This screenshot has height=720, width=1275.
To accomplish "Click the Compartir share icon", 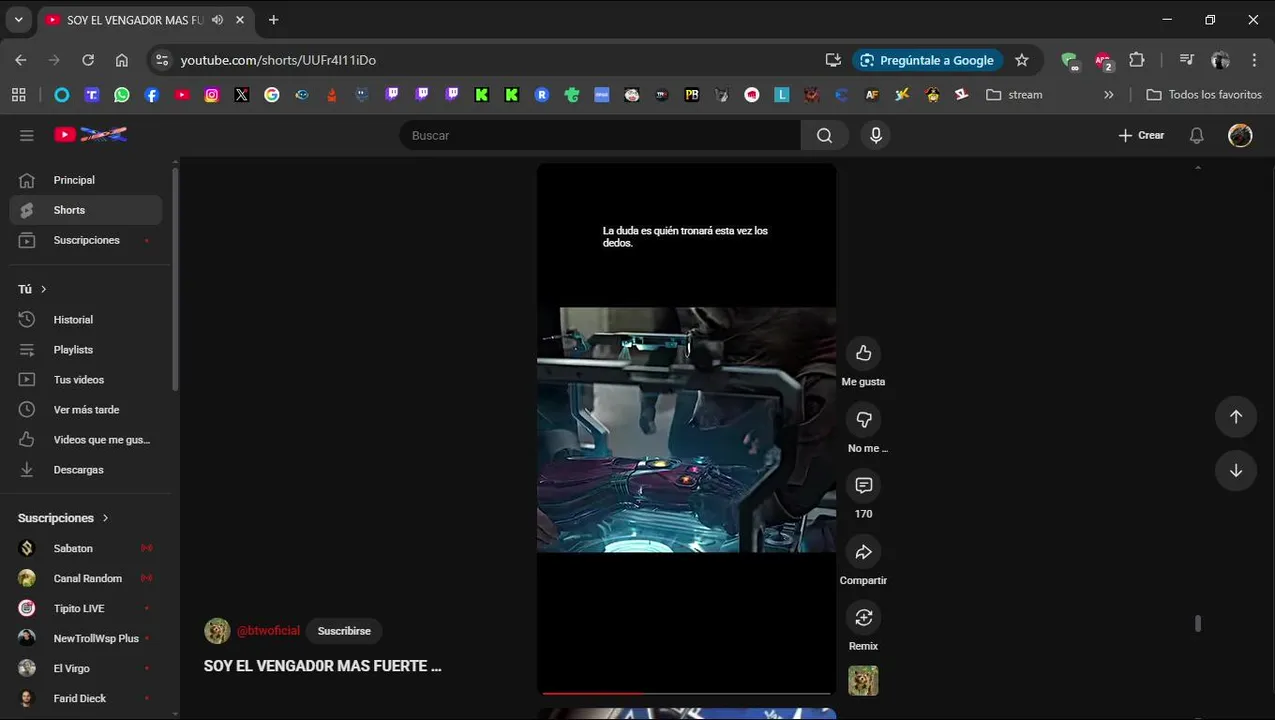I will 863,552.
